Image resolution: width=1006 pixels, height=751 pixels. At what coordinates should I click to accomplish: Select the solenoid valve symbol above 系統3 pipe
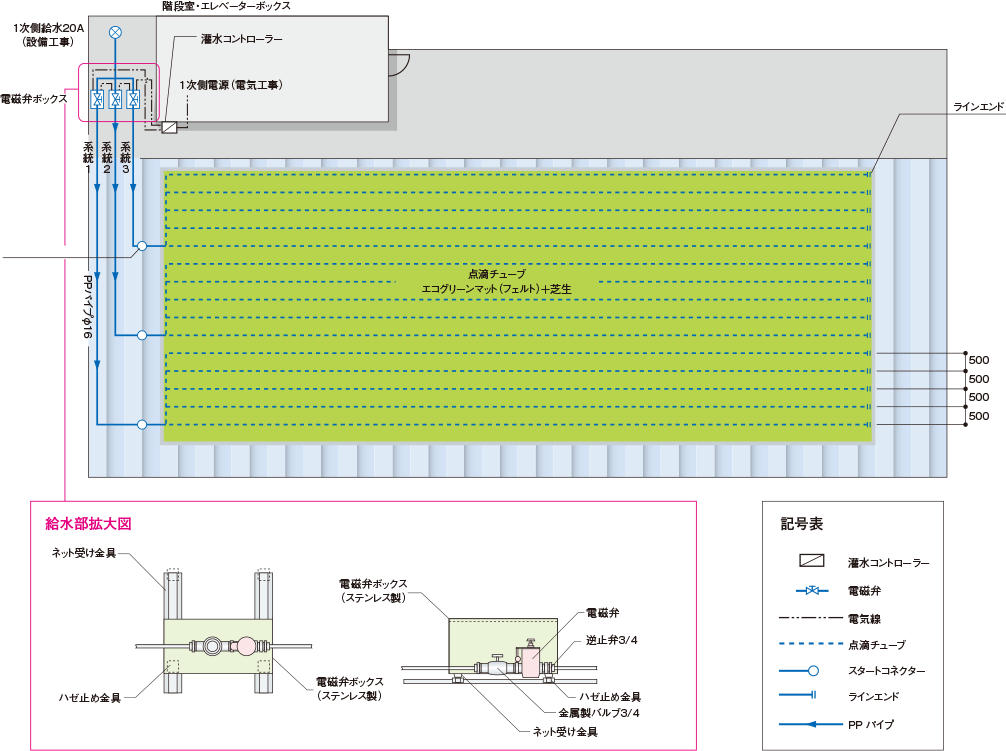click(x=133, y=99)
